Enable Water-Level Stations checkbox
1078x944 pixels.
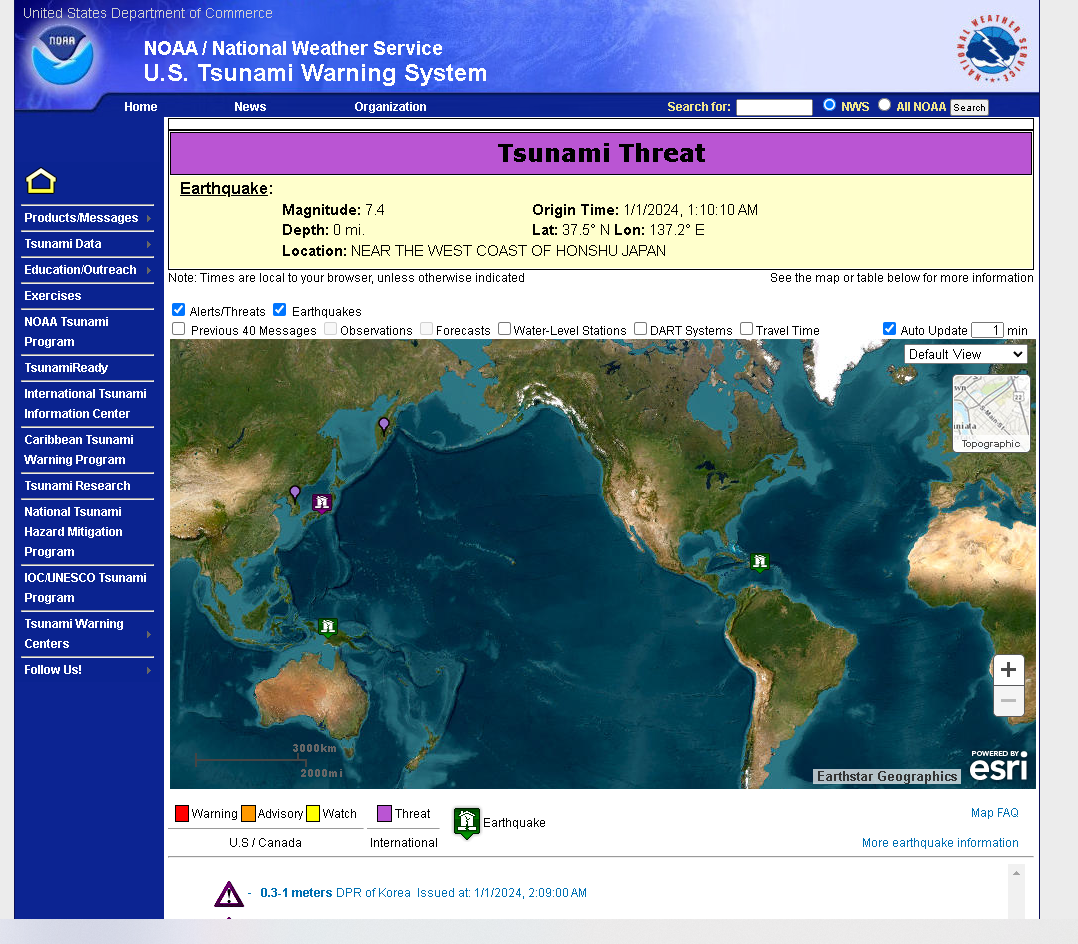[505, 329]
